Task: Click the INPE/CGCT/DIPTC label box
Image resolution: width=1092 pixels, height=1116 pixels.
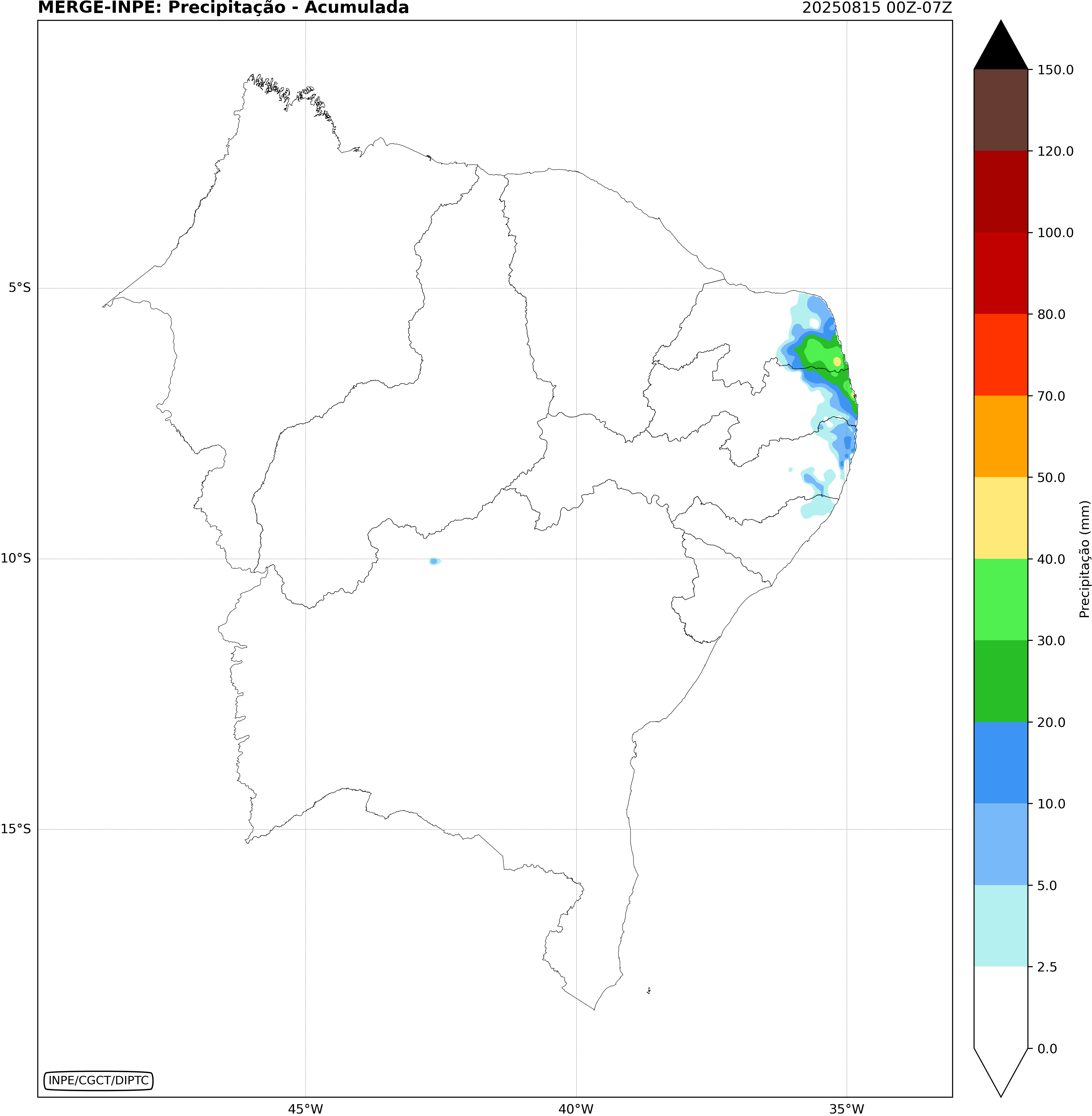Action: (99, 1081)
